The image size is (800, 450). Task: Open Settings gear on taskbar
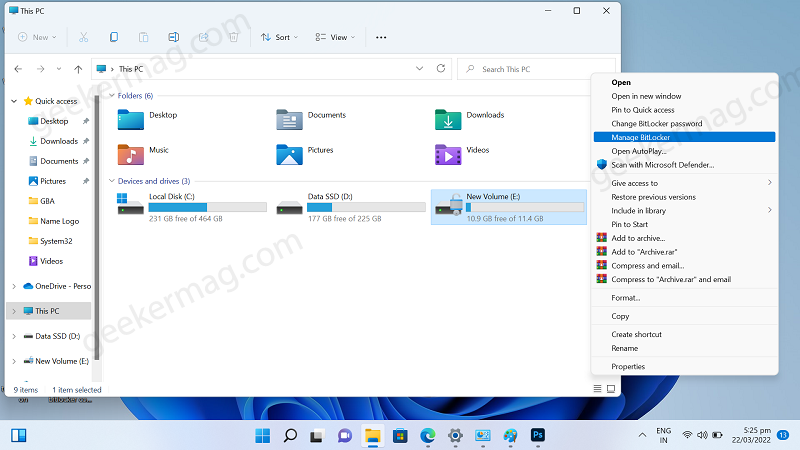tap(455, 436)
